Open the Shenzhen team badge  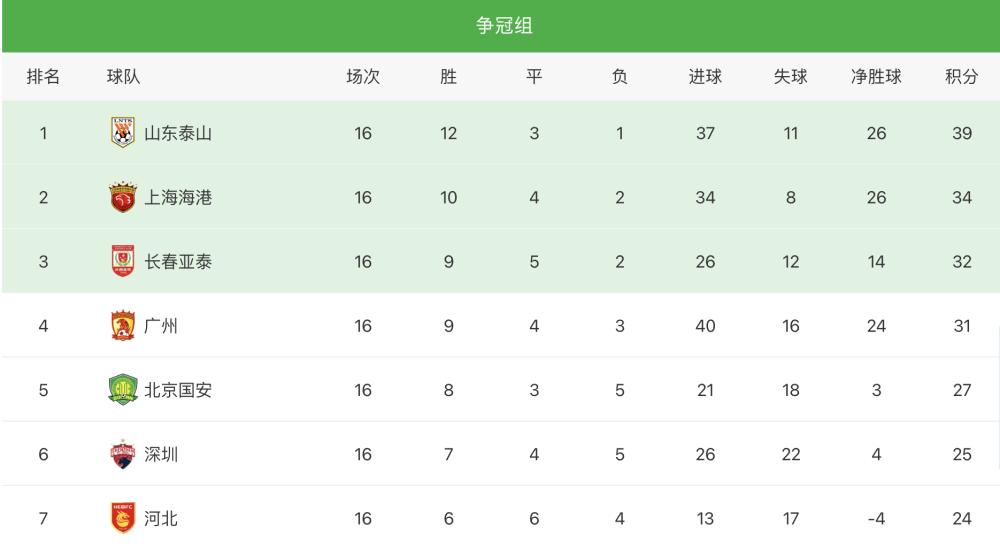(x=122, y=454)
